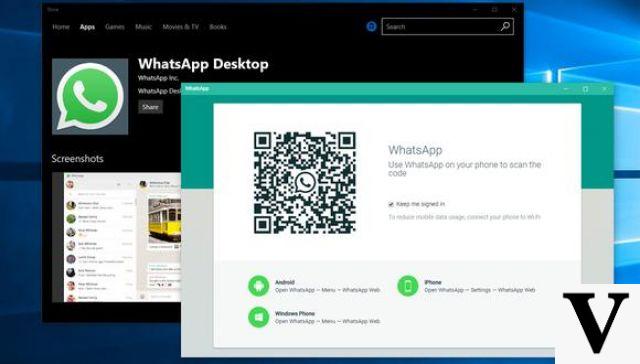
Task: Maximize the WhatsApp window
Action: [585, 89]
